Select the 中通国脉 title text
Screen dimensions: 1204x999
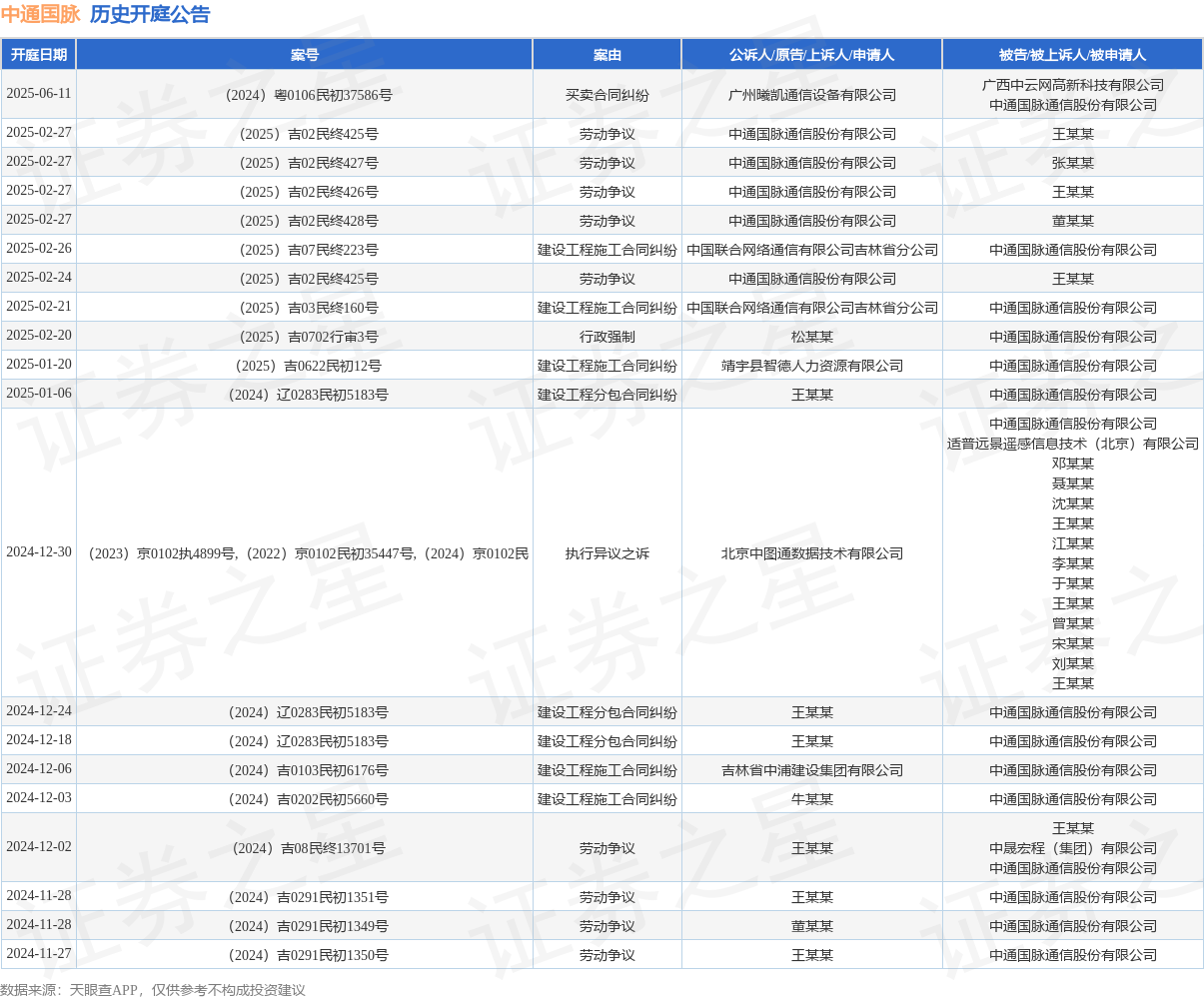point(40,14)
